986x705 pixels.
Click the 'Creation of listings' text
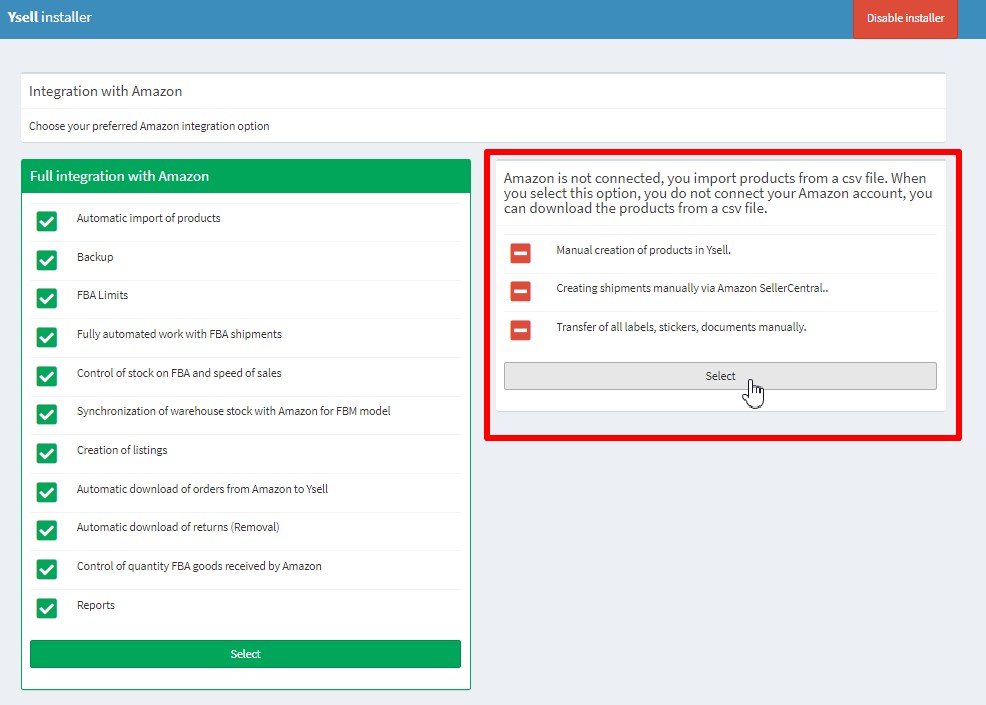coord(122,450)
